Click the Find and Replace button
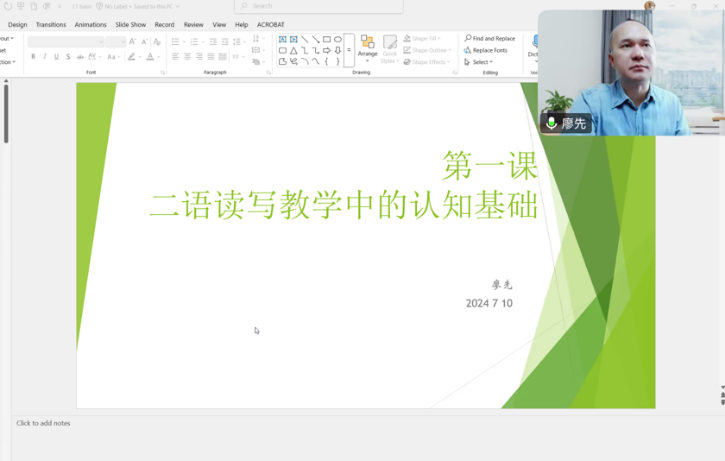Viewport: 725px width, 461px height. [489, 38]
